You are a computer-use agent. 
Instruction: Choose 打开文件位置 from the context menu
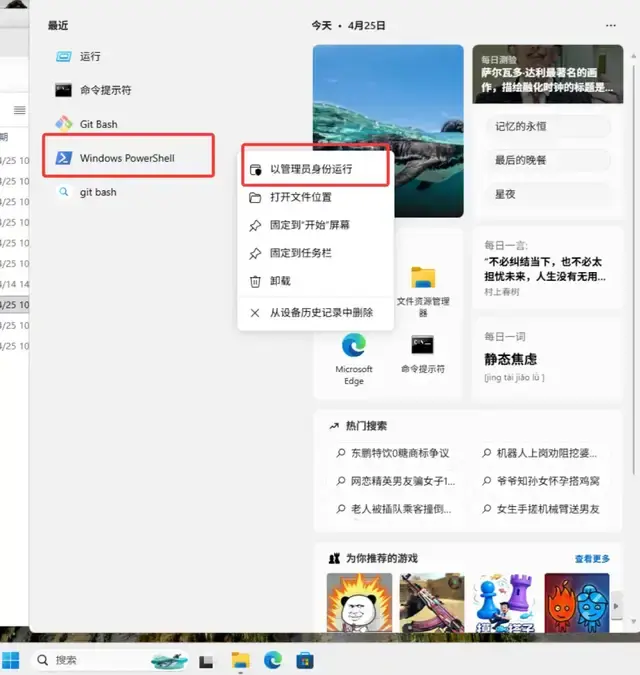[315, 197]
